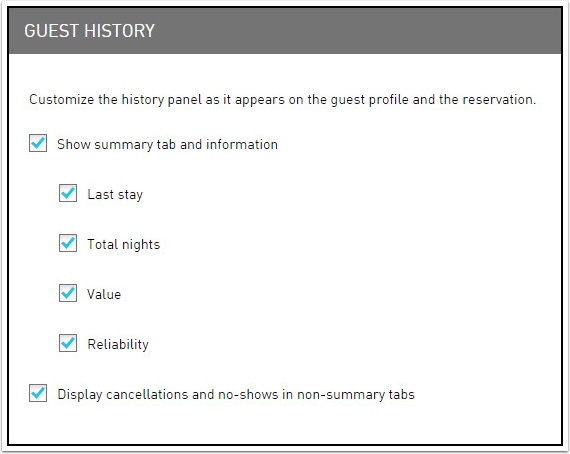Screen dimensions: 570x454
Task: Click 'Display cancellations and no-shows in non-summary tabs' text
Action: 236,394
